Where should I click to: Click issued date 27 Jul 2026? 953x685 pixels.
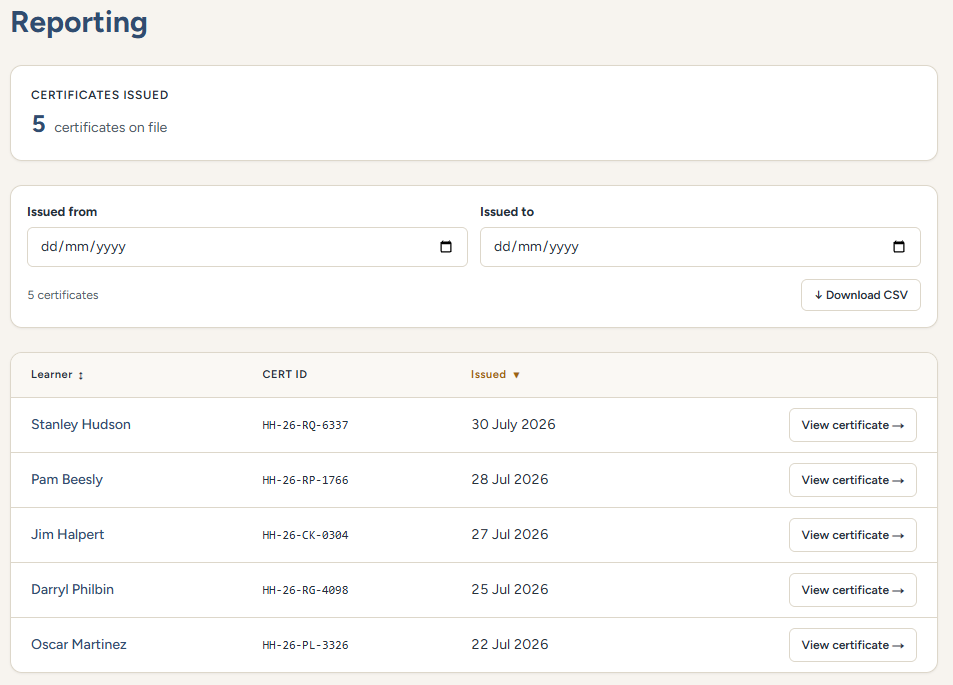click(510, 534)
